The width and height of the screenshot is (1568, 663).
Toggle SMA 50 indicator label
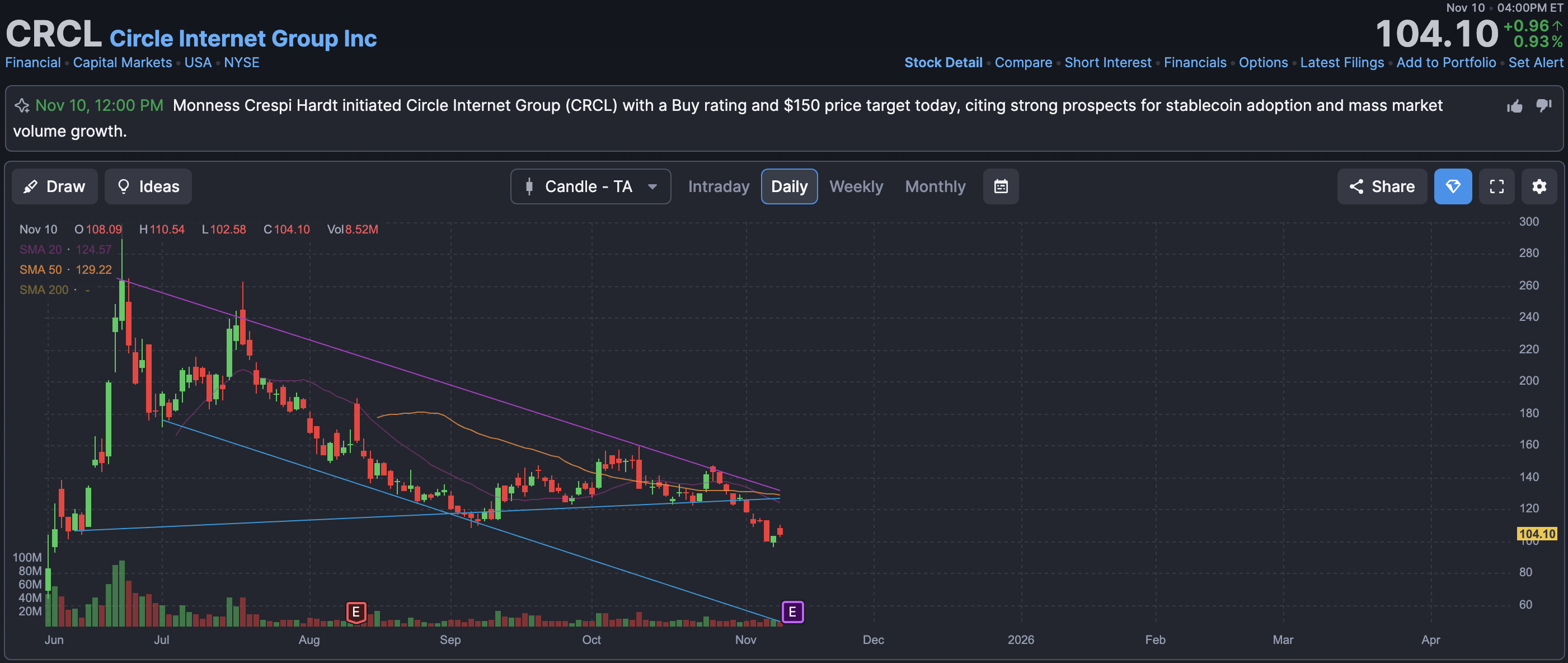[x=40, y=270]
